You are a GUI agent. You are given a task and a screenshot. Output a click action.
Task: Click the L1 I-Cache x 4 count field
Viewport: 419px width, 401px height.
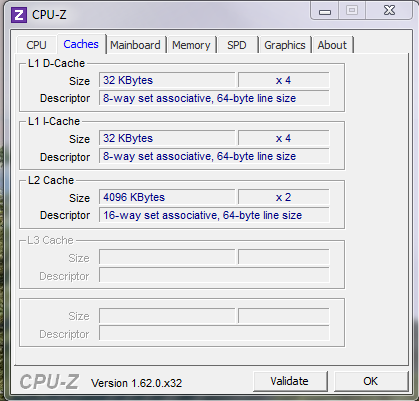pyautogui.click(x=284, y=138)
